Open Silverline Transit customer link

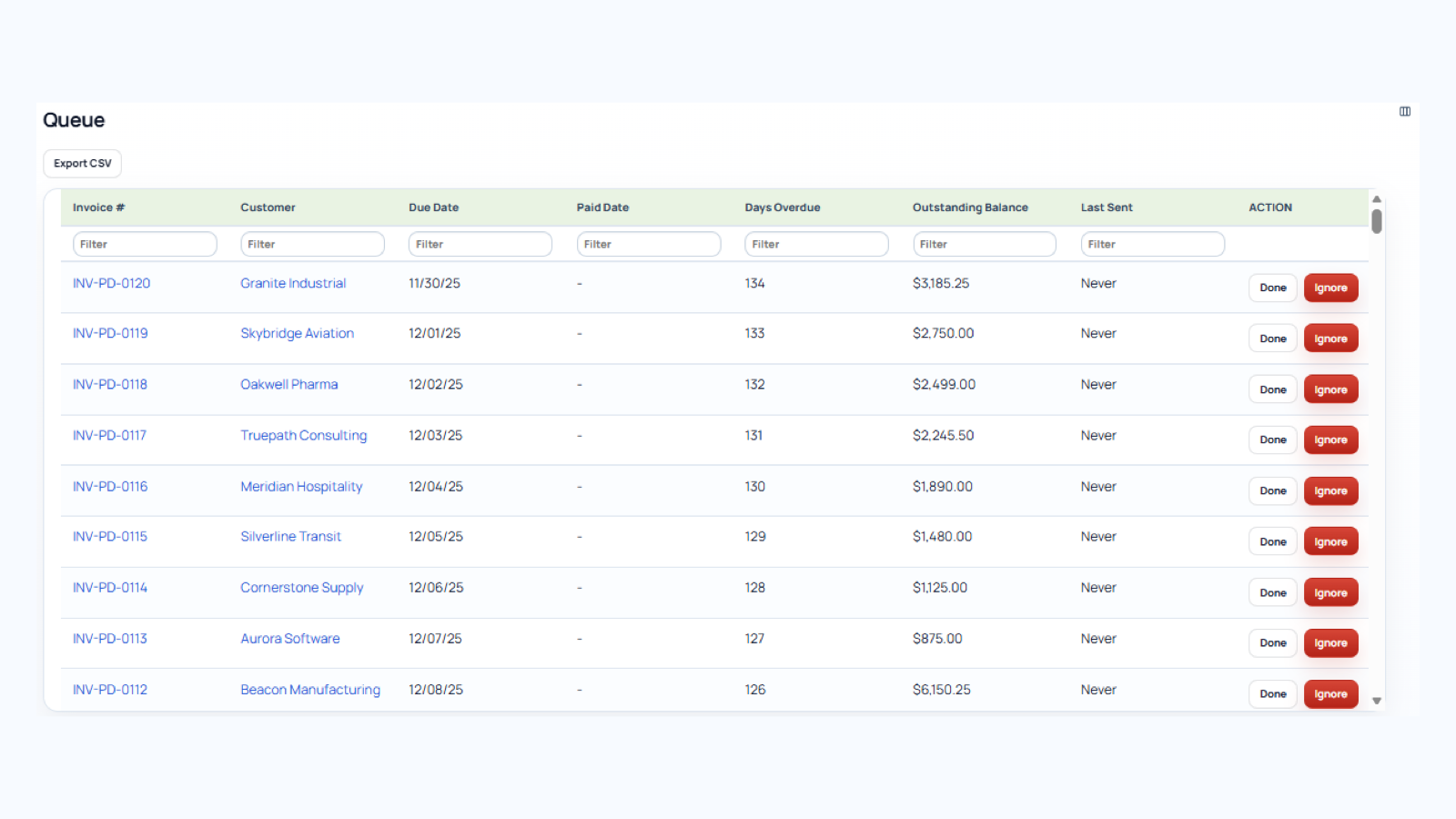click(x=290, y=536)
